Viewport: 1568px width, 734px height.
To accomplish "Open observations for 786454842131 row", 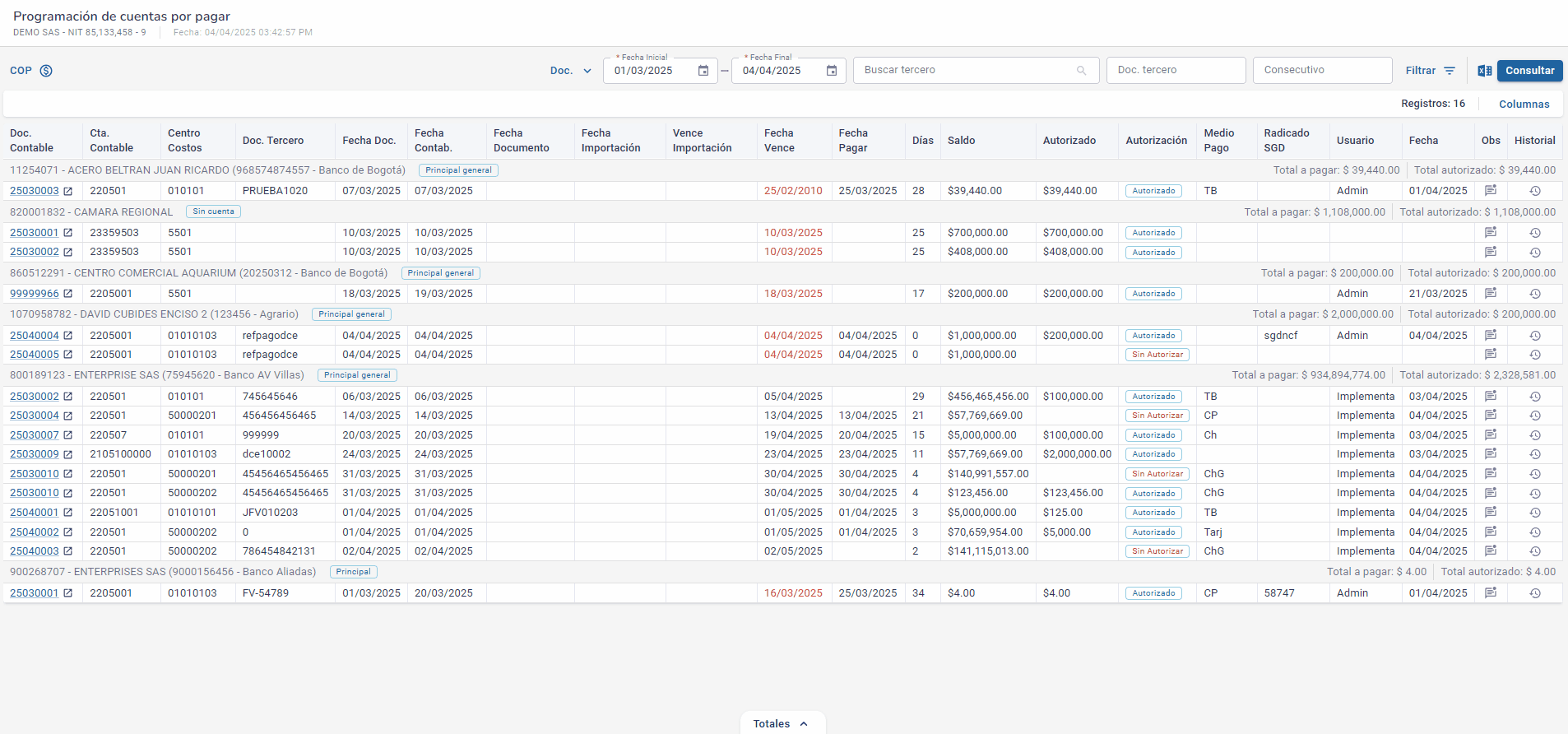I will pos(1491,550).
